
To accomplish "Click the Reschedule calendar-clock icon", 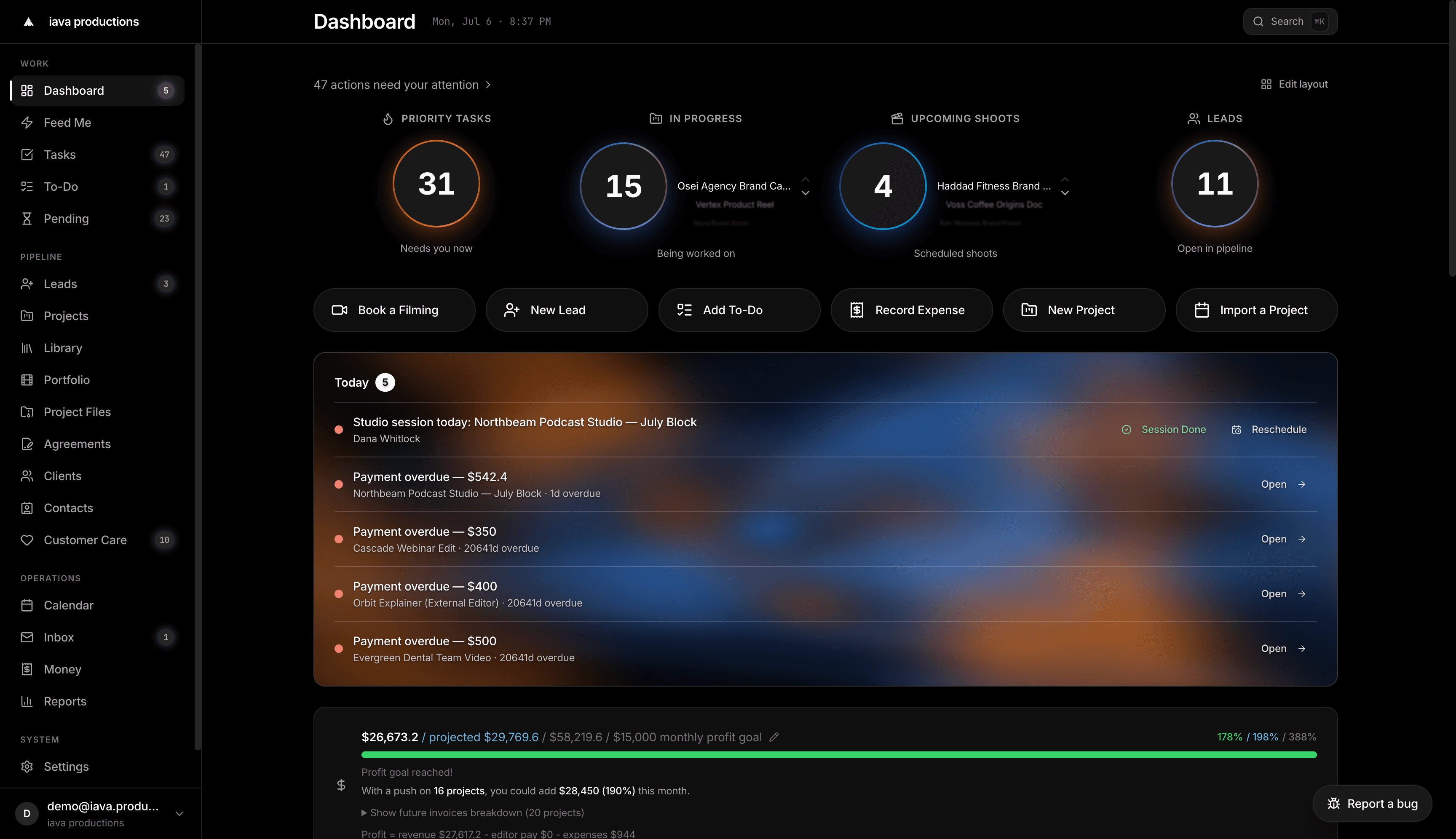I will coord(1237,430).
